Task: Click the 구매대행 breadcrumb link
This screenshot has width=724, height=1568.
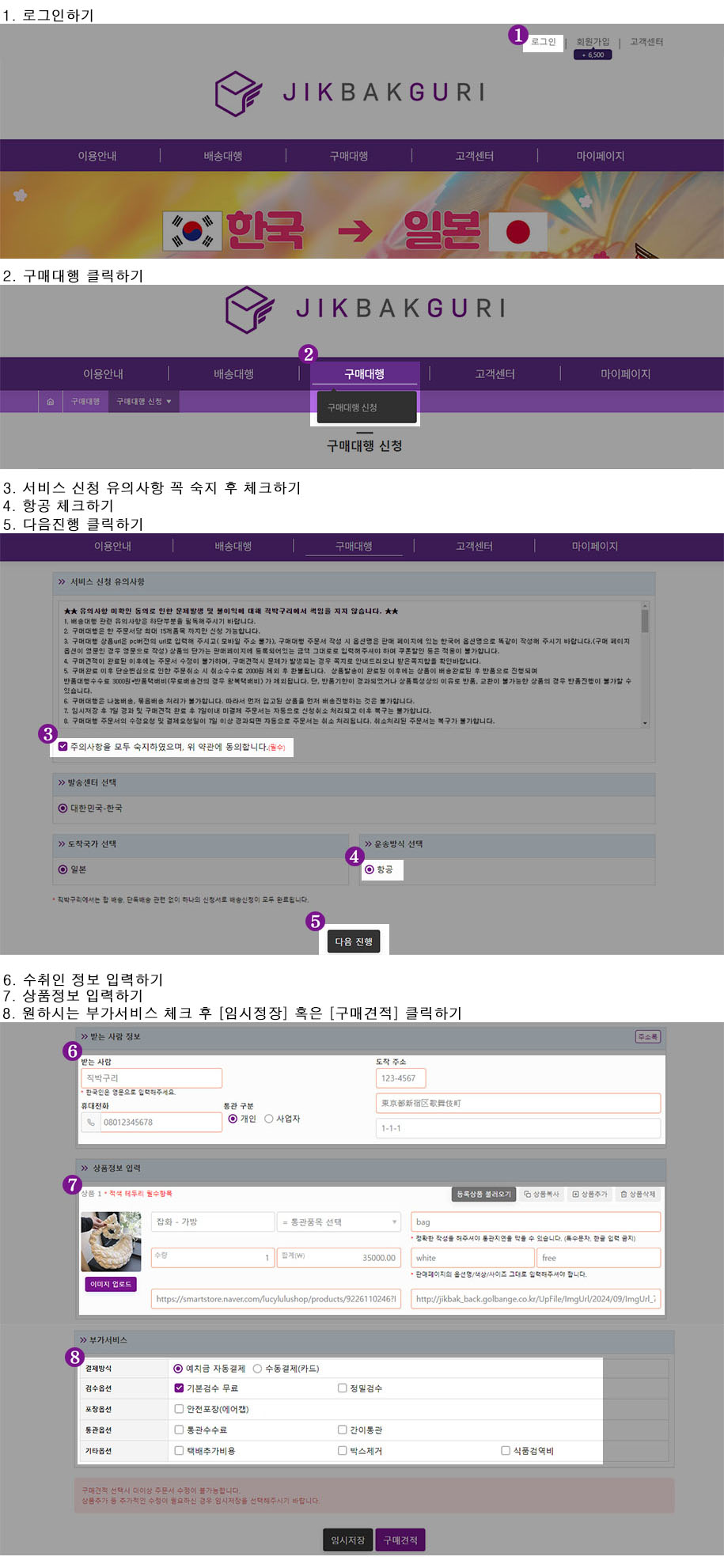Action: pyautogui.click(x=85, y=402)
